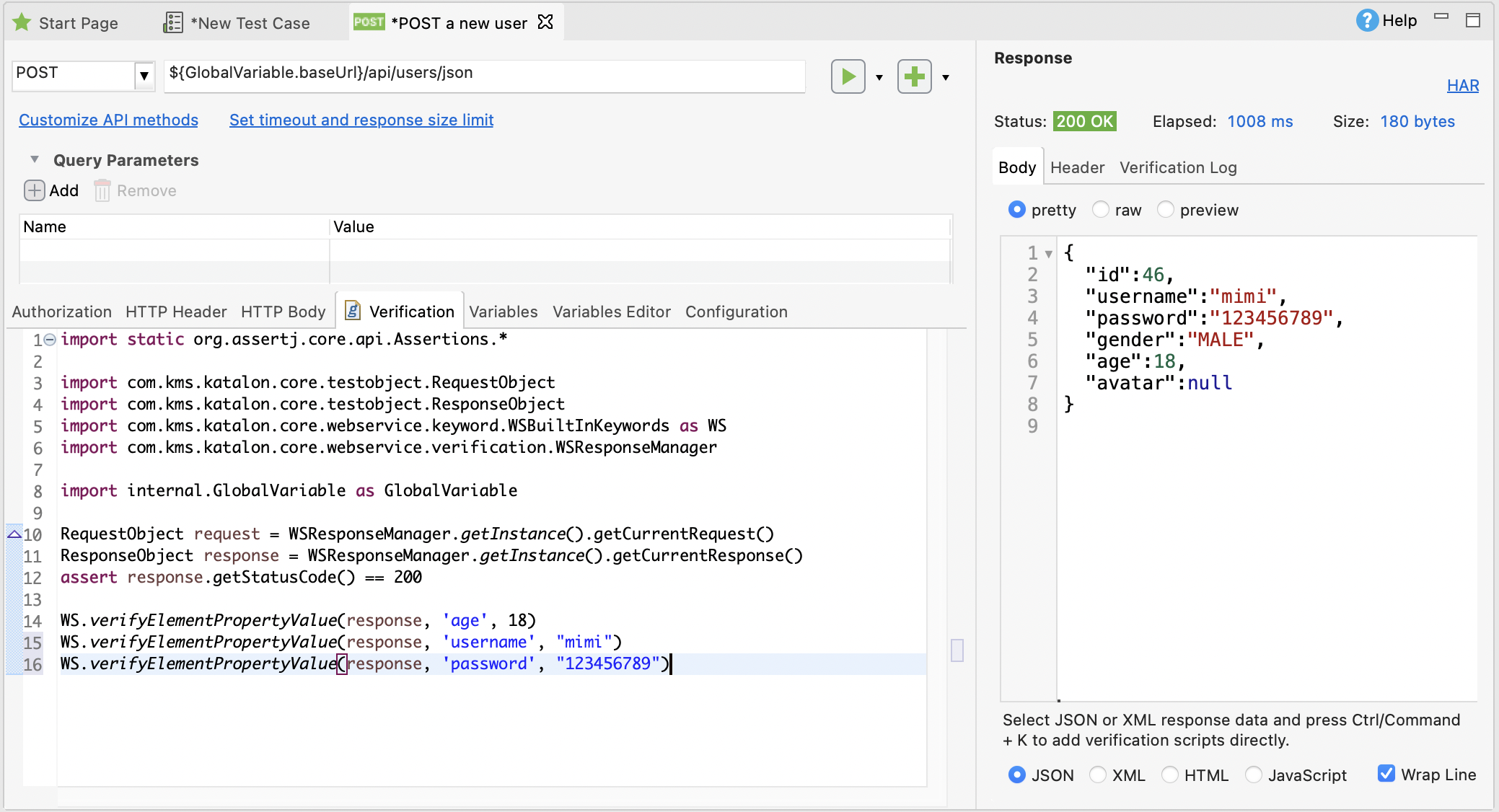The height and width of the screenshot is (812, 1499).
Task: Select HTML response format
Action: point(1170,775)
